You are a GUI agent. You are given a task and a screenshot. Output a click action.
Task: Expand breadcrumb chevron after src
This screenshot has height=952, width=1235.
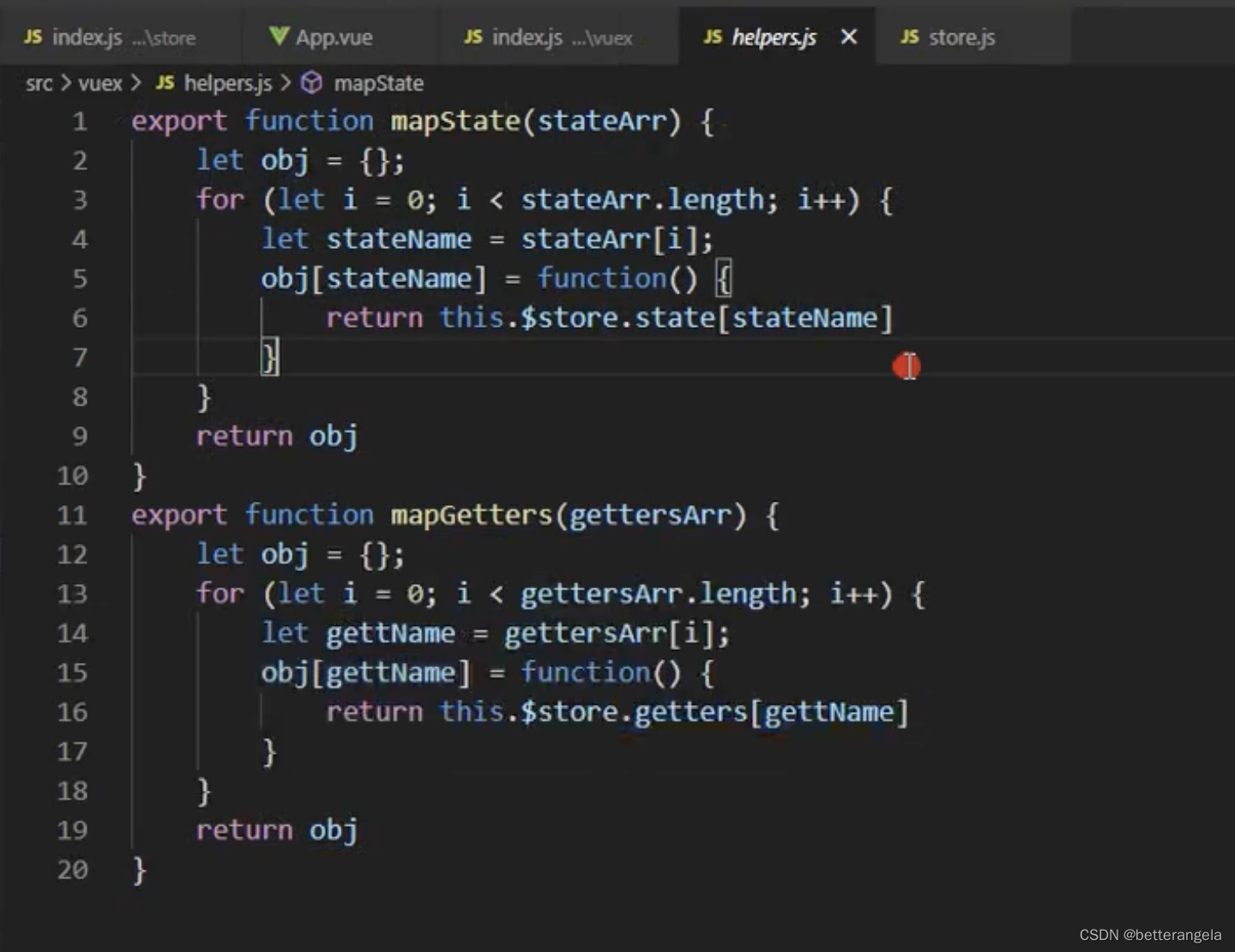pyautogui.click(x=65, y=83)
